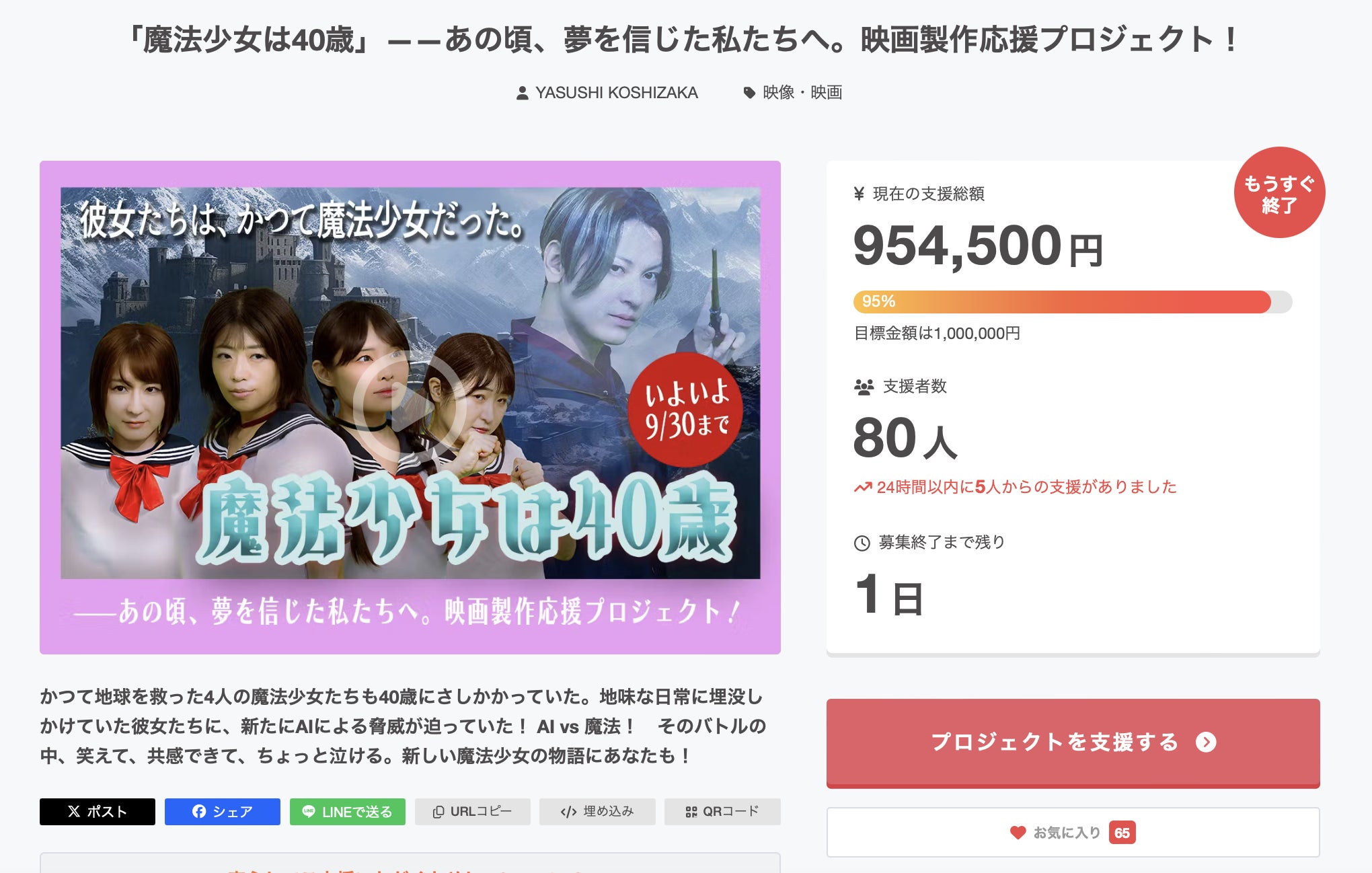Image resolution: width=1372 pixels, height=873 pixels.
Task: Open YASUSHI KOSHIZAKA author profile link
Action: coord(616,93)
